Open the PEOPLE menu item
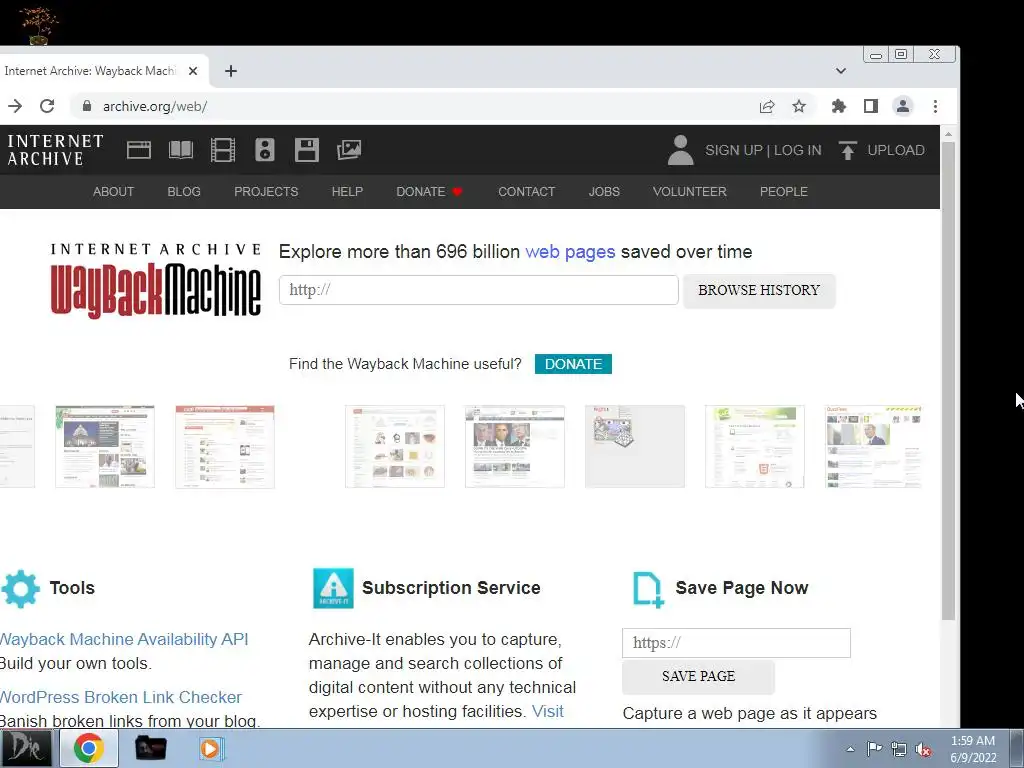 click(784, 191)
